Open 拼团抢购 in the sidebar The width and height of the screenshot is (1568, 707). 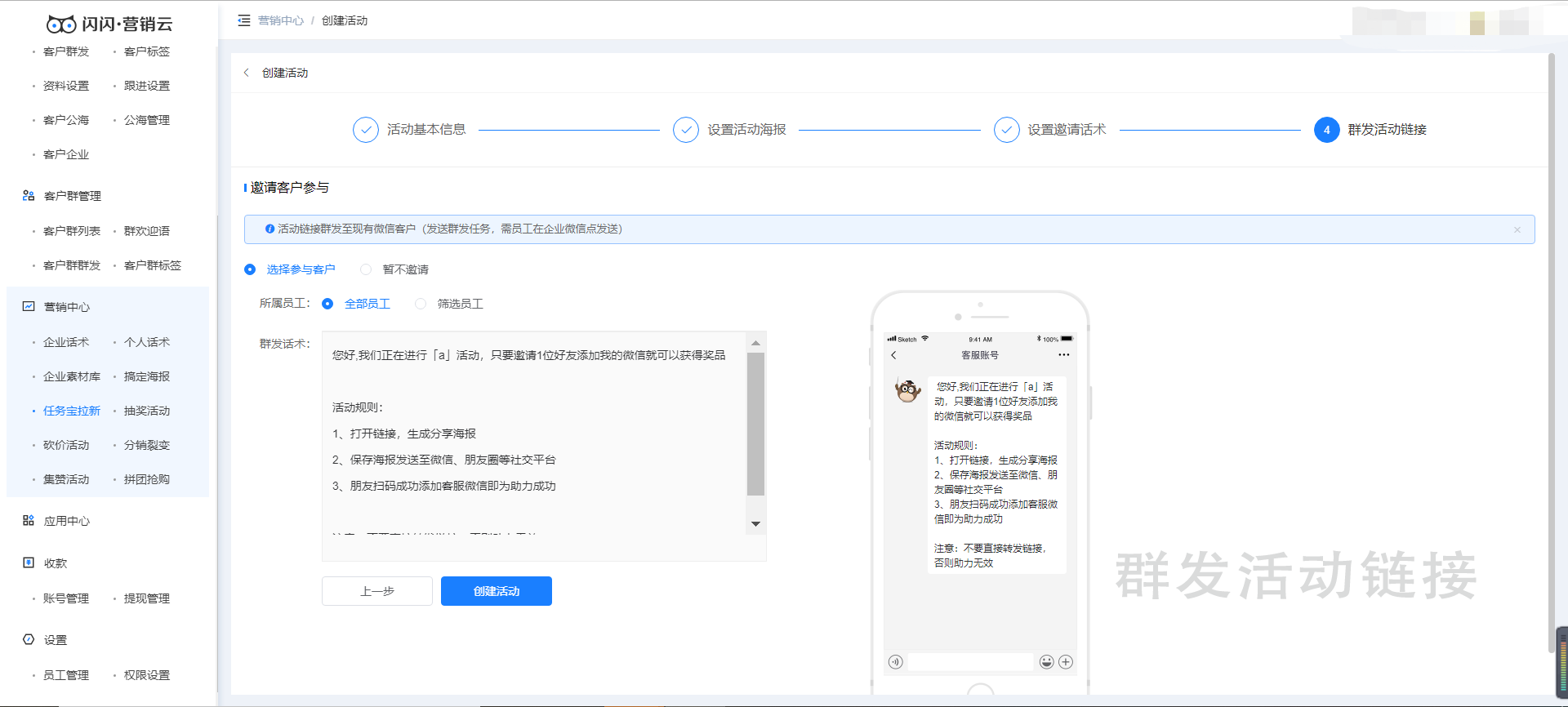click(147, 479)
